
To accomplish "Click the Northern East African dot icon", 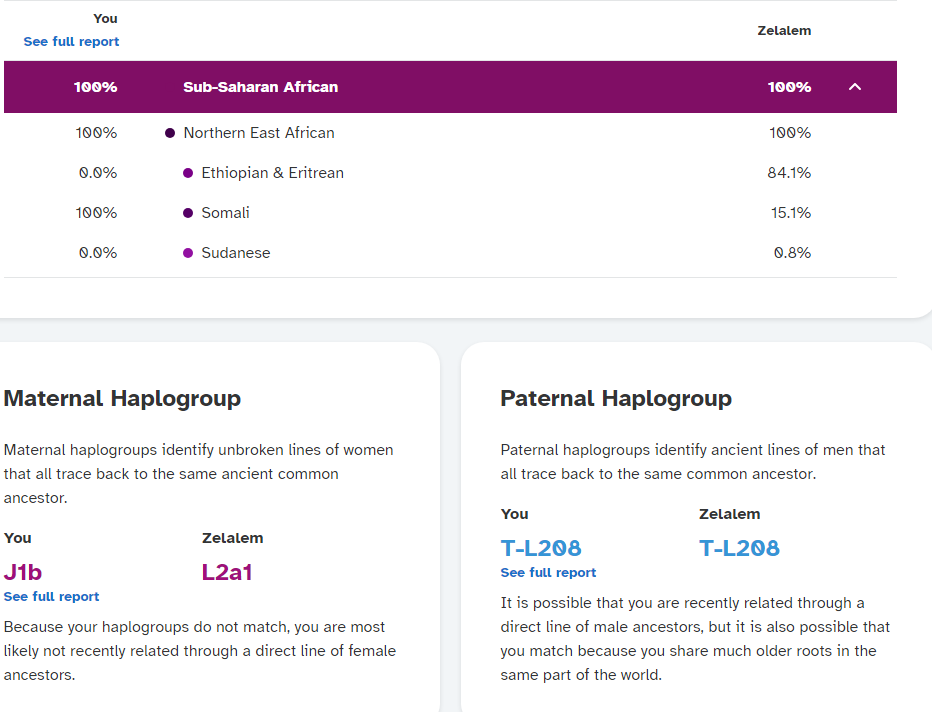I will pos(170,133).
